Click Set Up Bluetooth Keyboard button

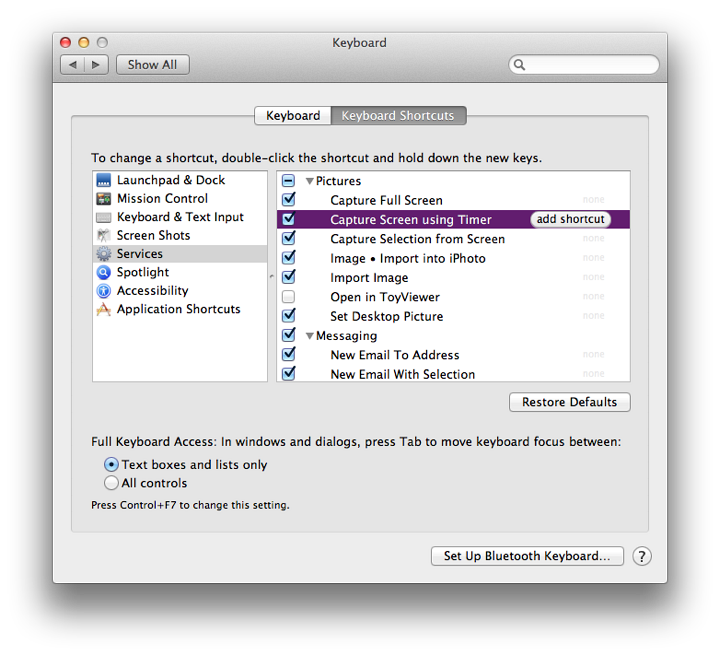tap(527, 556)
